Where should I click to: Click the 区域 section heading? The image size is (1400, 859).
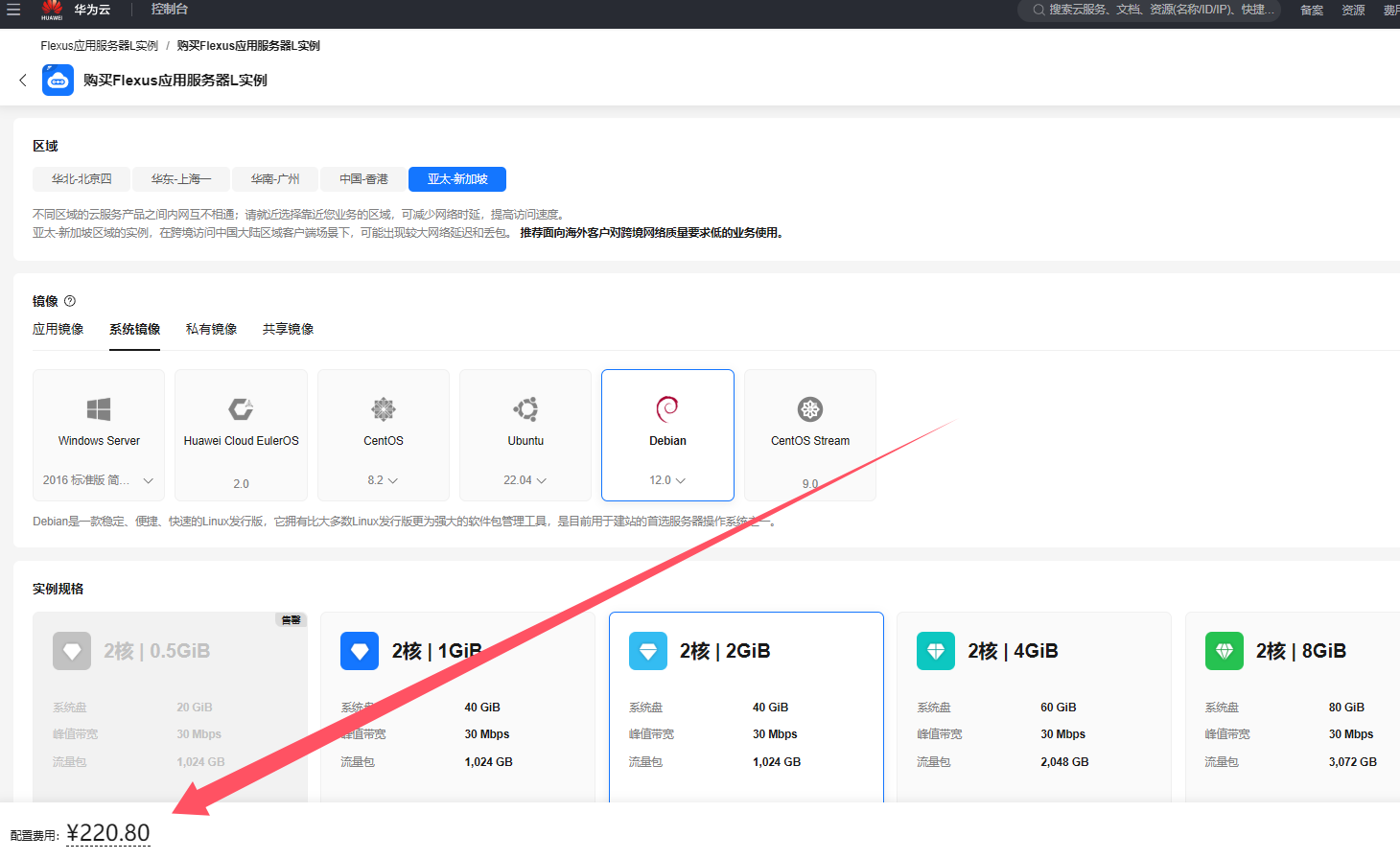point(45,146)
